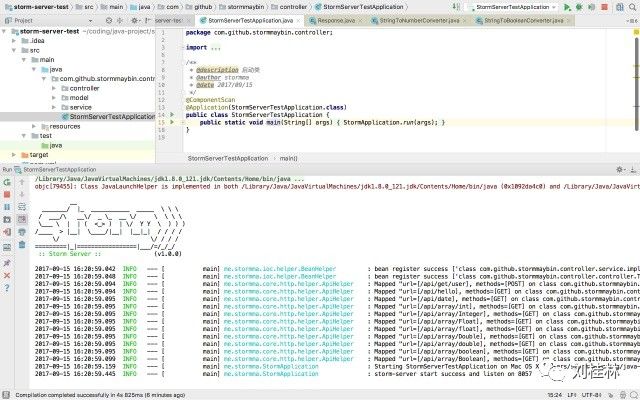The height and width of the screenshot is (400, 640).
Task: Switch to Response.java tab
Action: coord(336,20)
